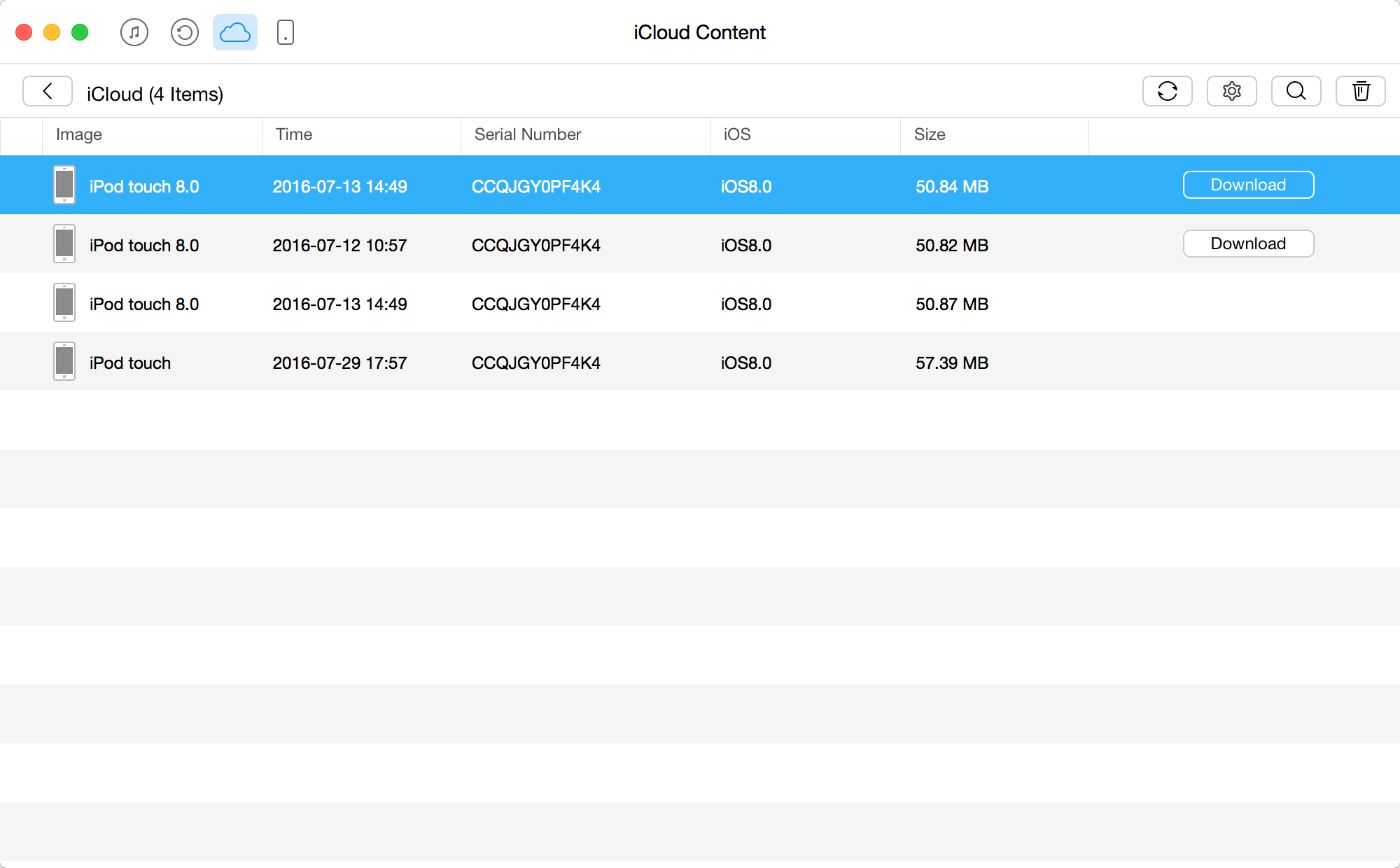1400x868 pixels.
Task: Click the time 2016-07-29 17:57
Action: tap(339, 363)
